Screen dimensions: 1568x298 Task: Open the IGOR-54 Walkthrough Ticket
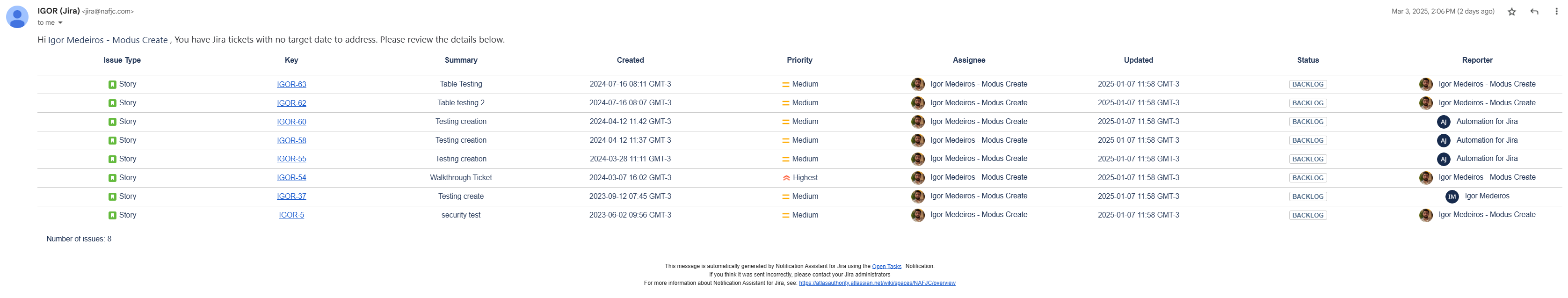[x=291, y=178]
